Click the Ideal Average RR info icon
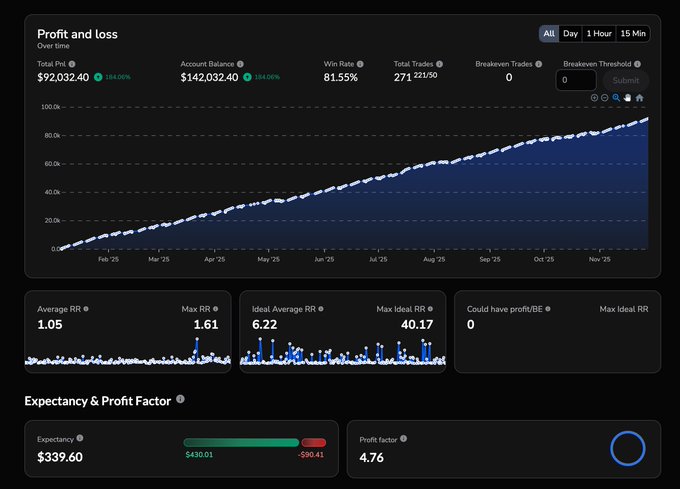The image size is (680, 489). [x=321, y=309]
